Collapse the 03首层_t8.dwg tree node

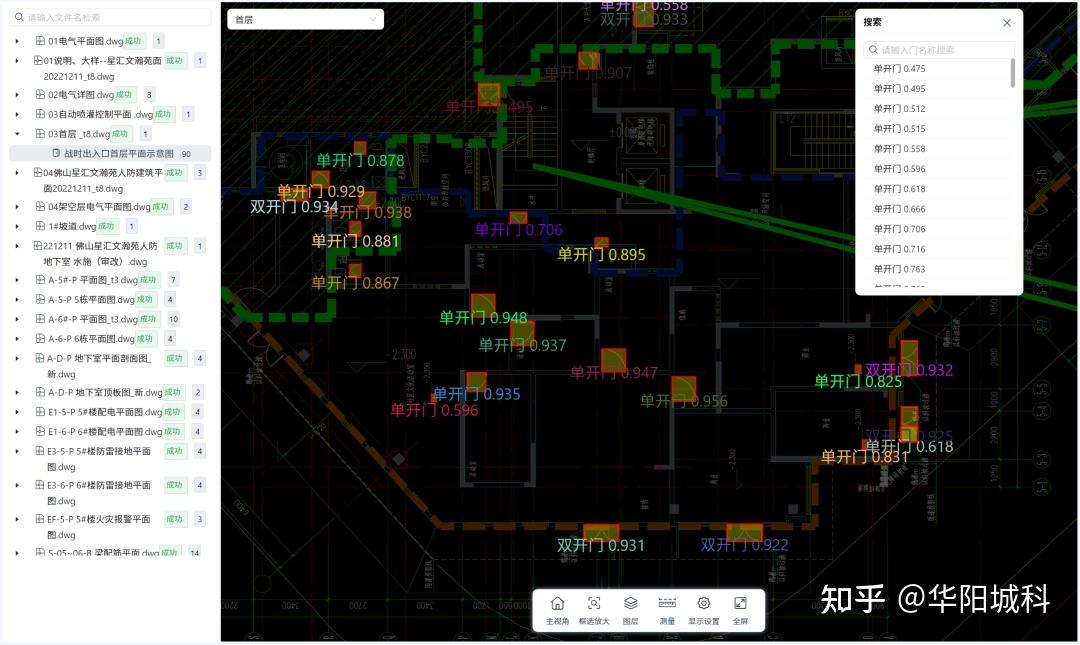click(16, 133)
